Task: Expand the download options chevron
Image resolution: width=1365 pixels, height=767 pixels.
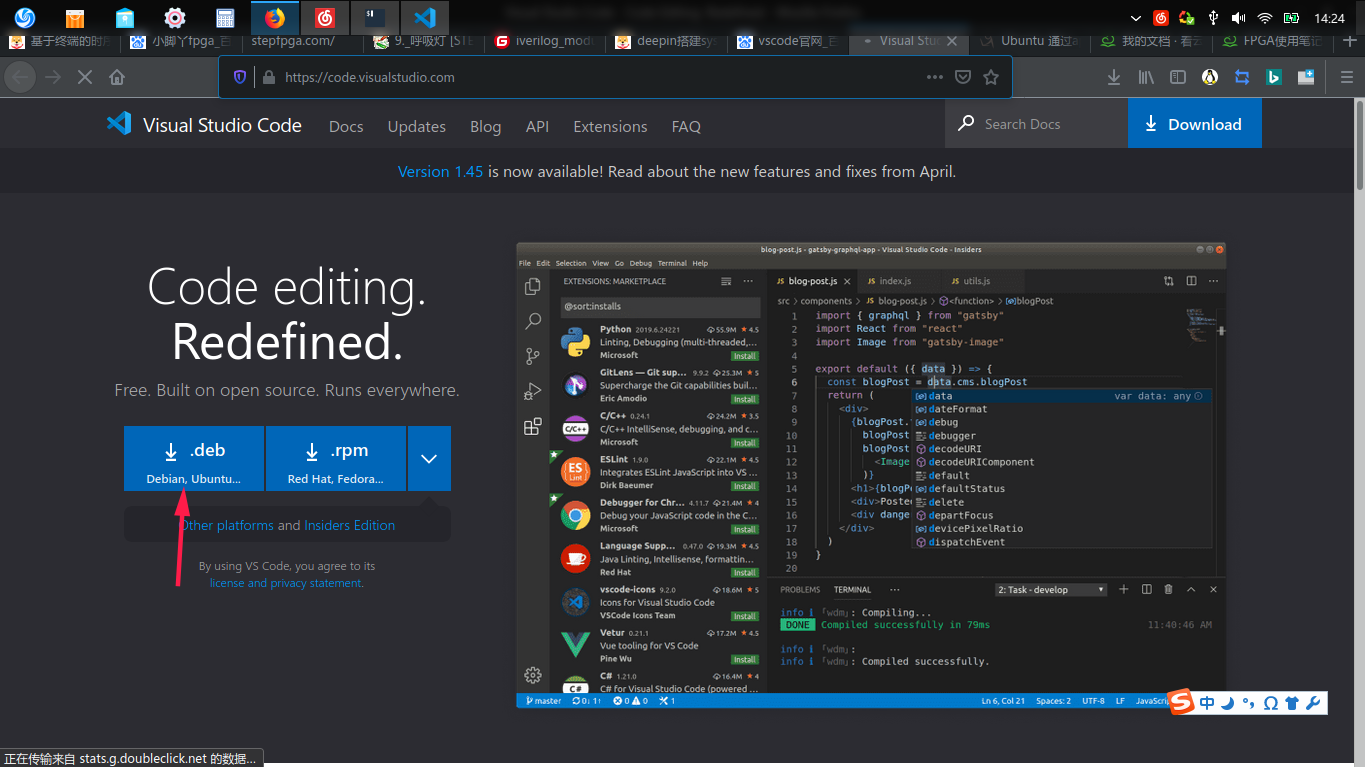Action: pyautogui.click(x=429, y=459)
